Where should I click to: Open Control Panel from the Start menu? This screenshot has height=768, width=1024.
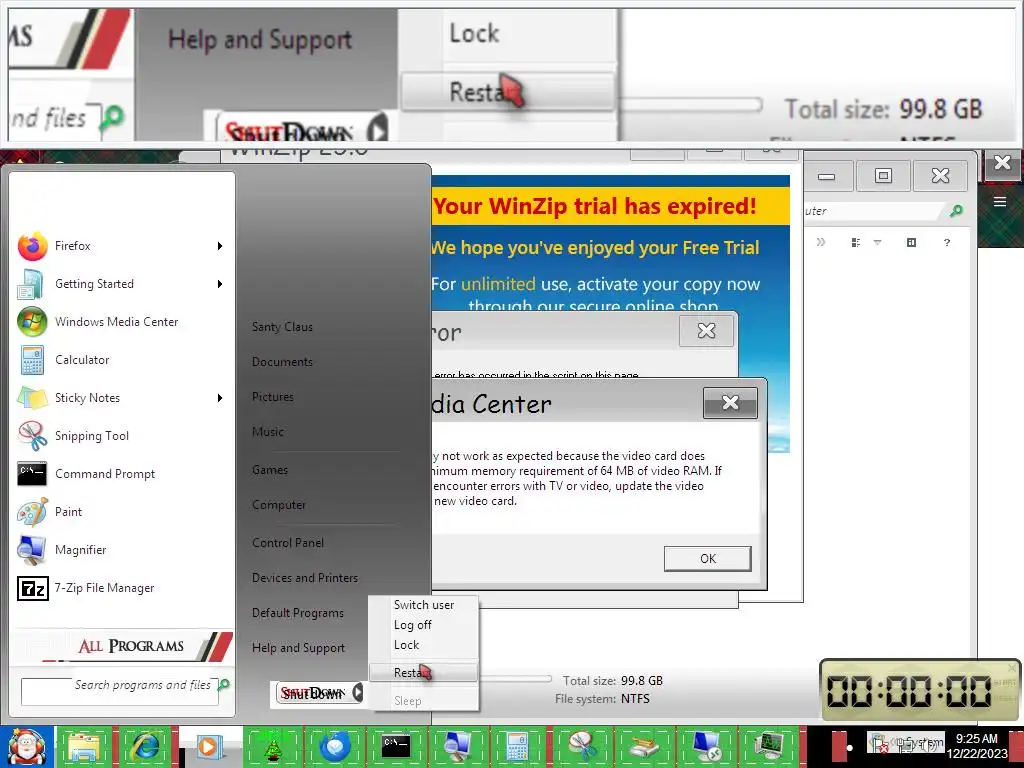click(288, 543)
